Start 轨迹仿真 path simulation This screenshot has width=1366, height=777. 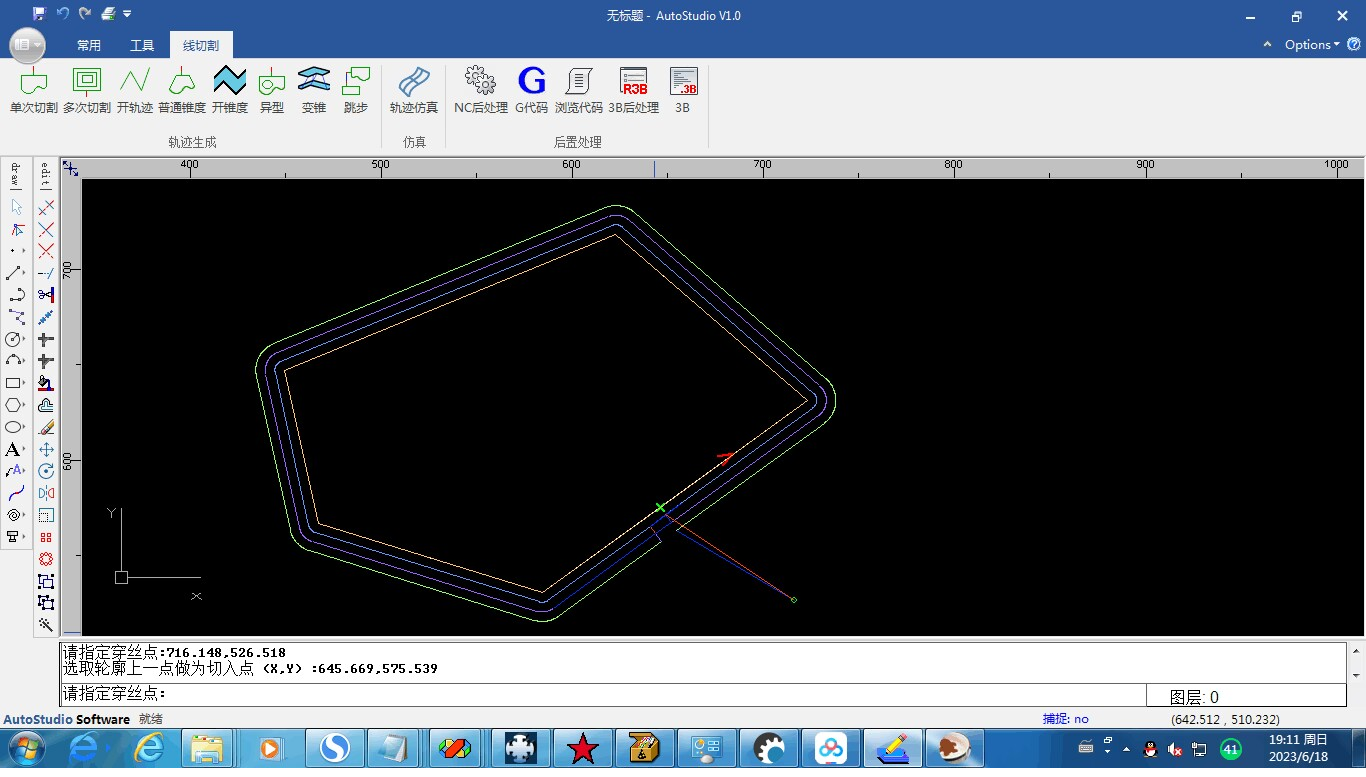pos(414,90)
